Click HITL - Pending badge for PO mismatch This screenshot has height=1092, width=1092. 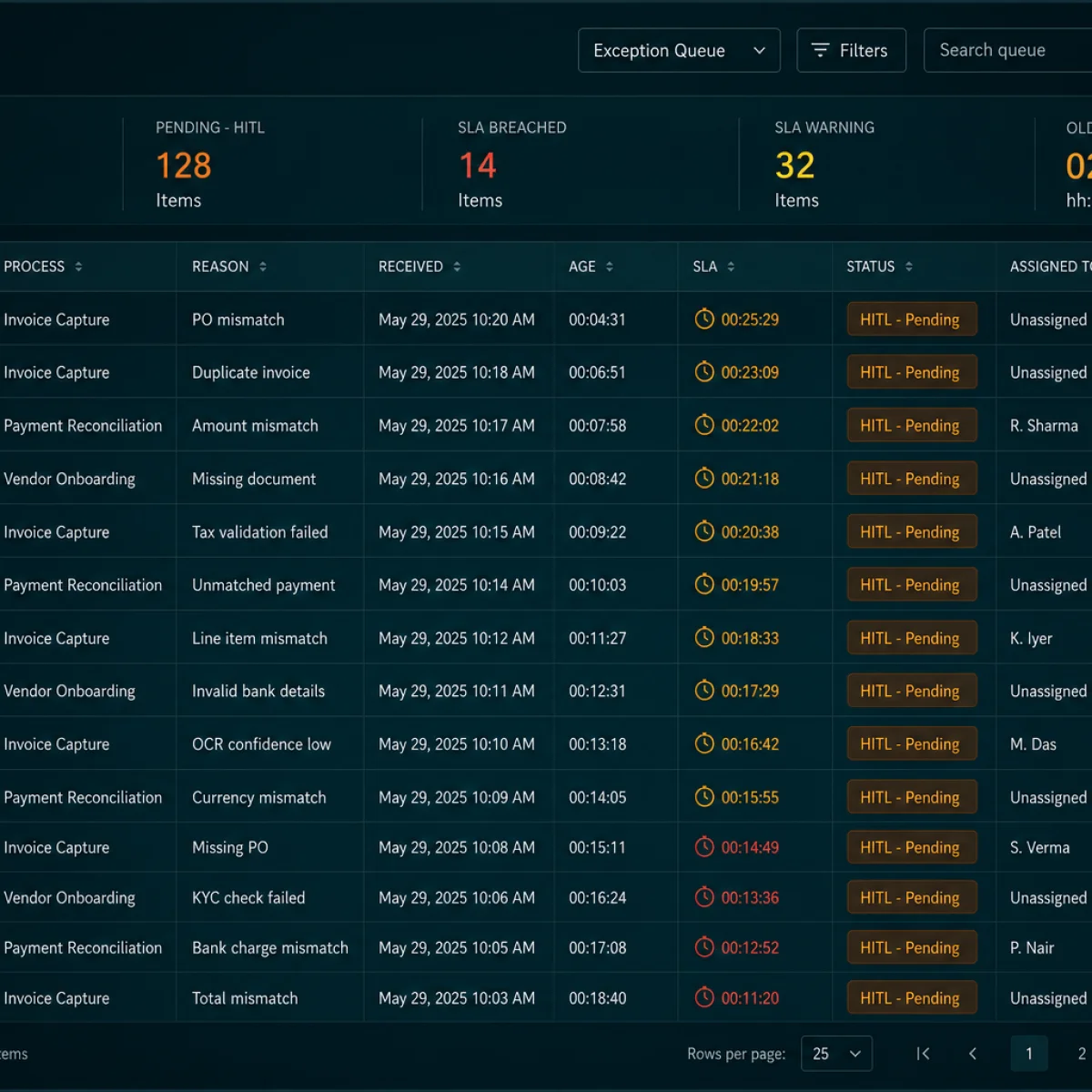[x=912, y=319]
